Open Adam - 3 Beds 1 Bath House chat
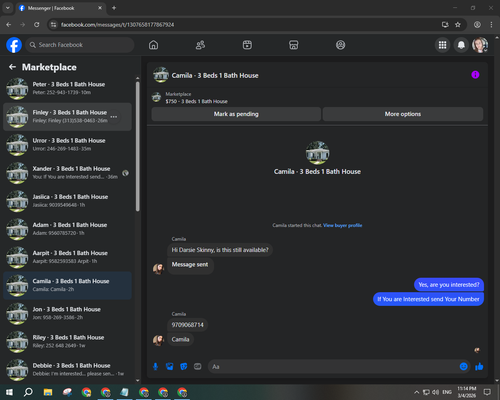The width and height of the screenshot is (500, 400). click(x=67, y=229)
